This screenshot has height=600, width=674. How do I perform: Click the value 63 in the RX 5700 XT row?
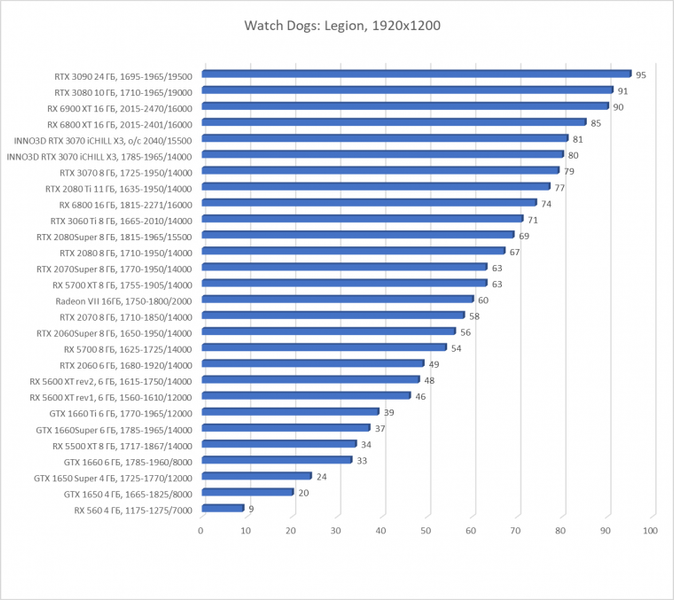(497, 284)
